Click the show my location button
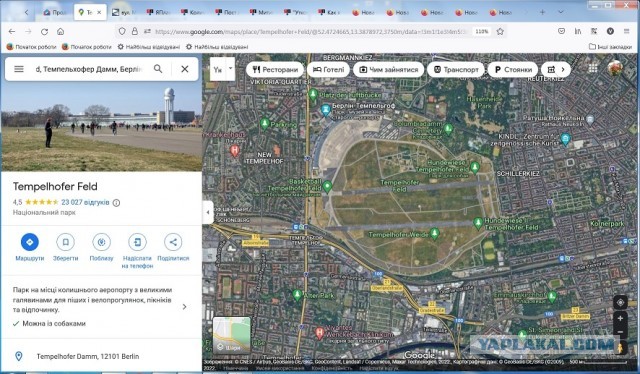 click(620, 303)
